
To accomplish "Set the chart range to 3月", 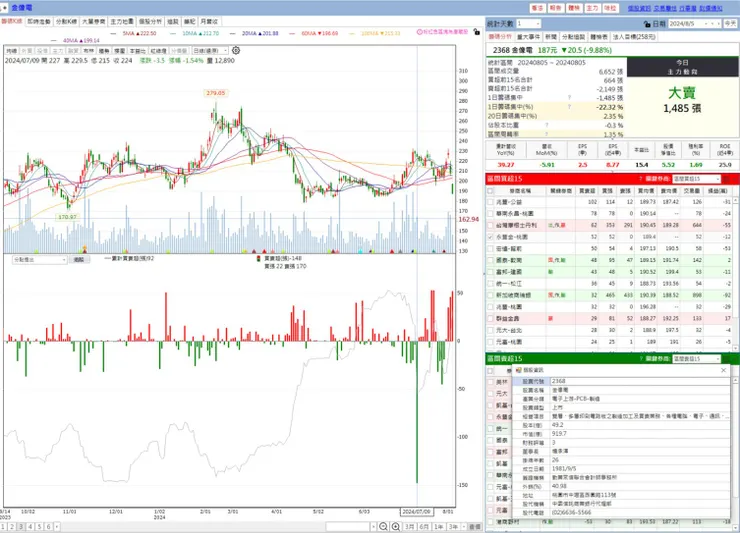I will click(x=410, y=526).
